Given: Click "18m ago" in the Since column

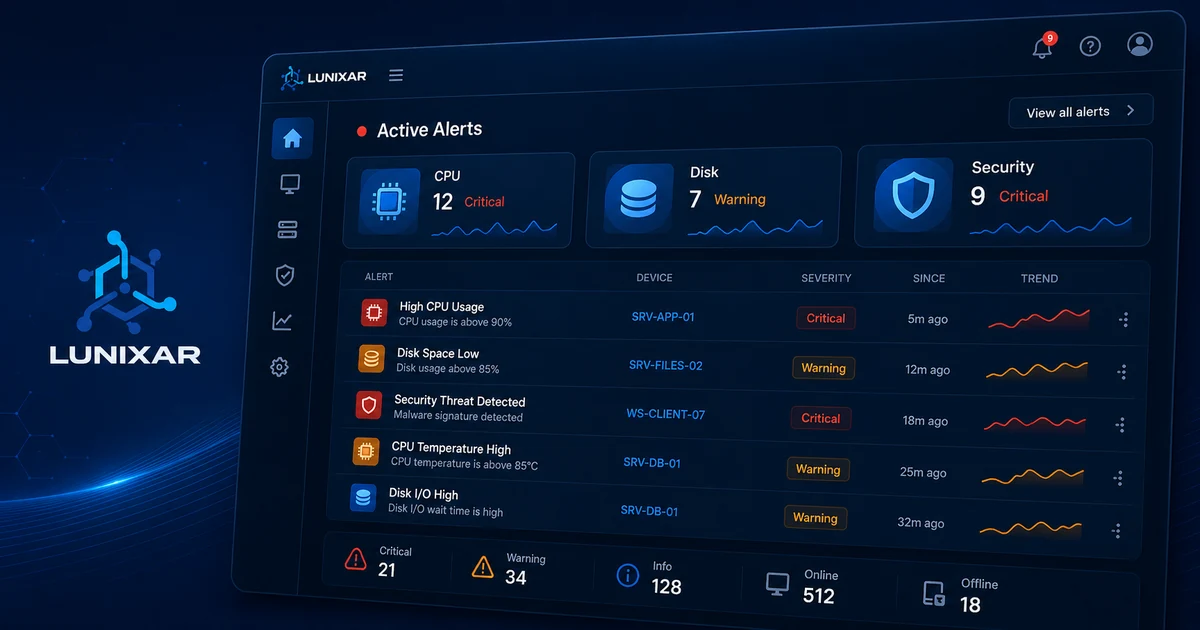Looking at the screenshot, I should [925, 421].
